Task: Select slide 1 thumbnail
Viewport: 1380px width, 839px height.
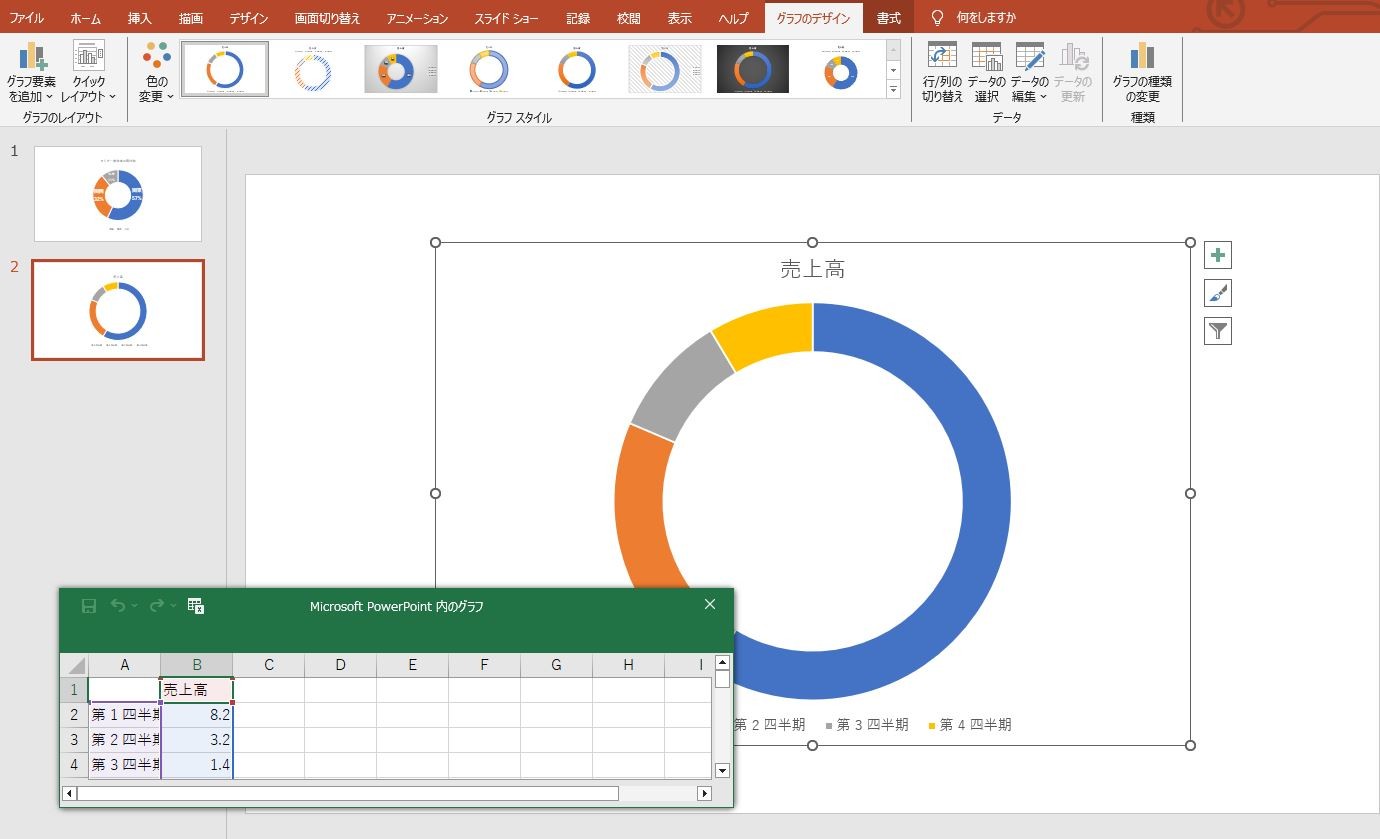Action: [x=118, y=194]
